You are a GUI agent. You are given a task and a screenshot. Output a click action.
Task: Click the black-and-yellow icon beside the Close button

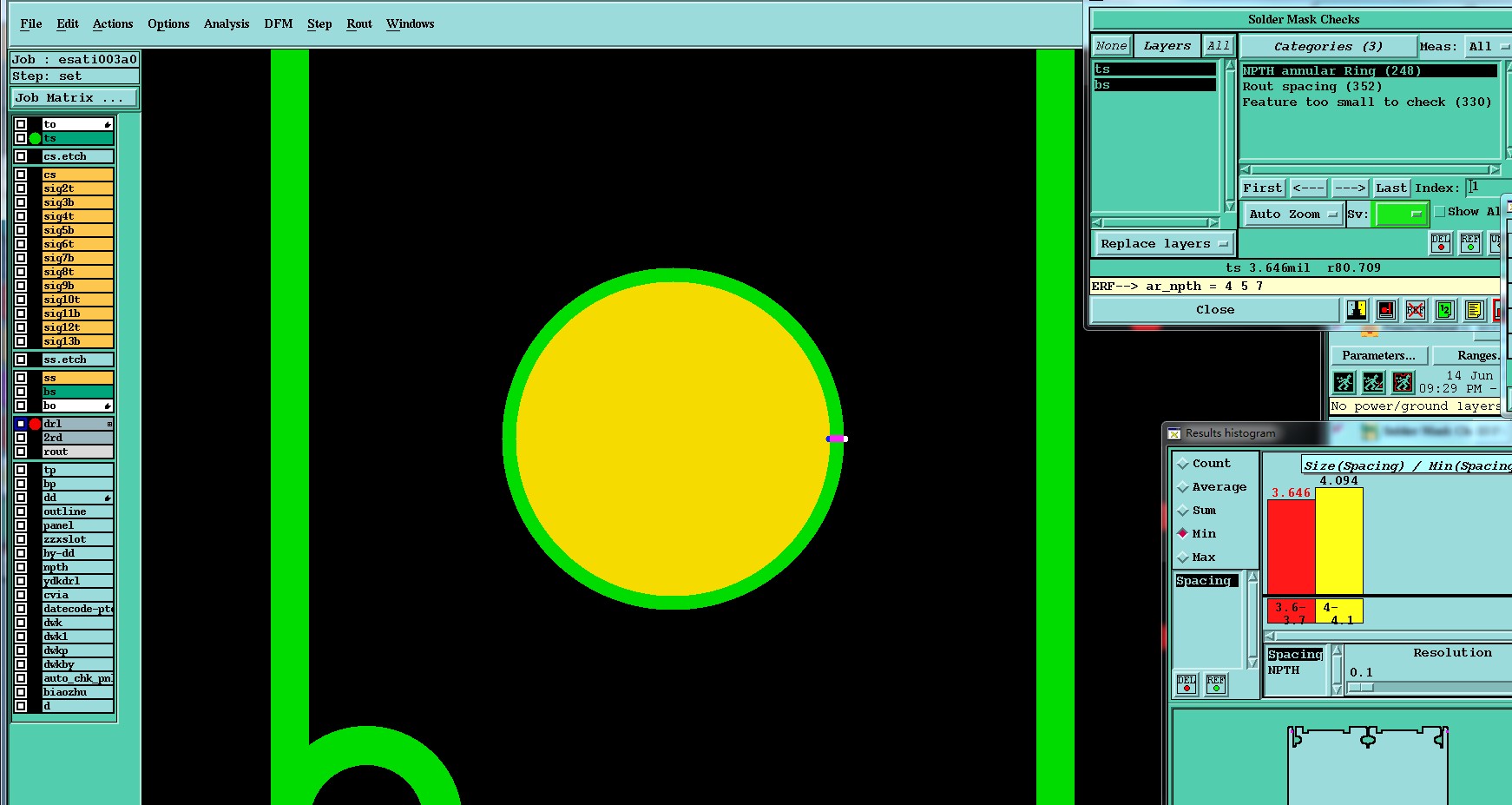(x=1357, y=310)
